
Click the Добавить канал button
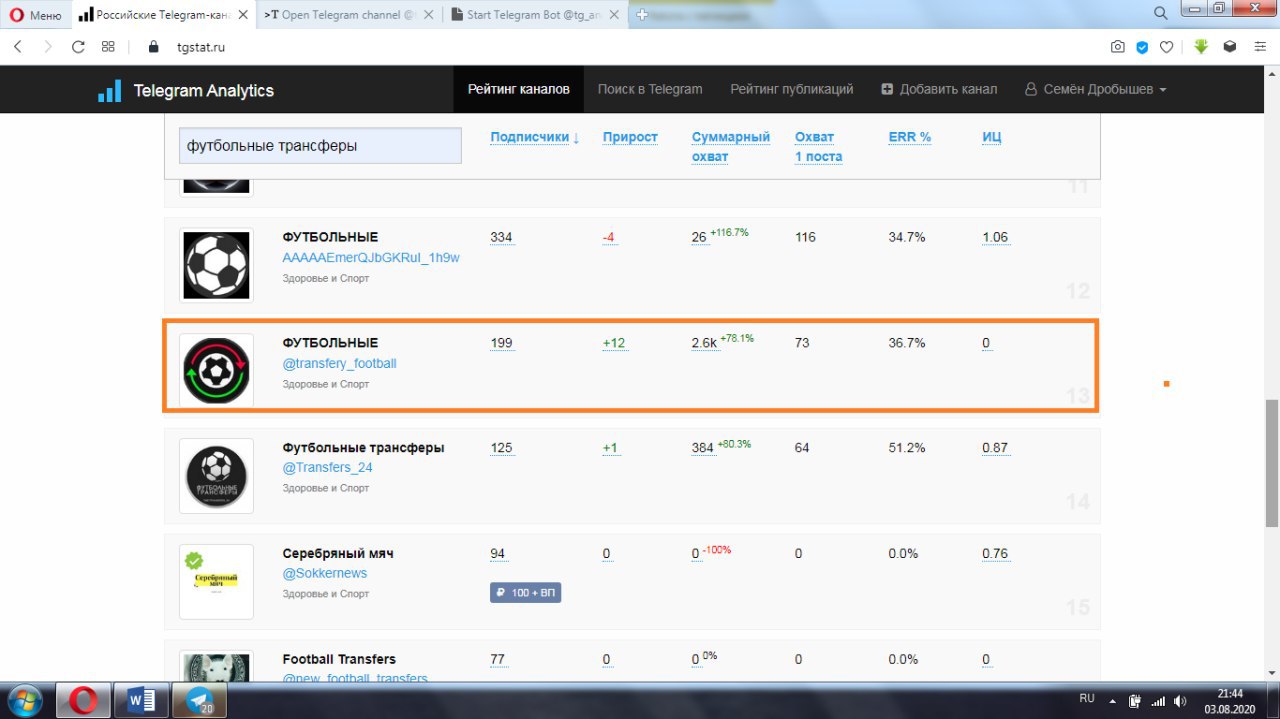[939, 89]
